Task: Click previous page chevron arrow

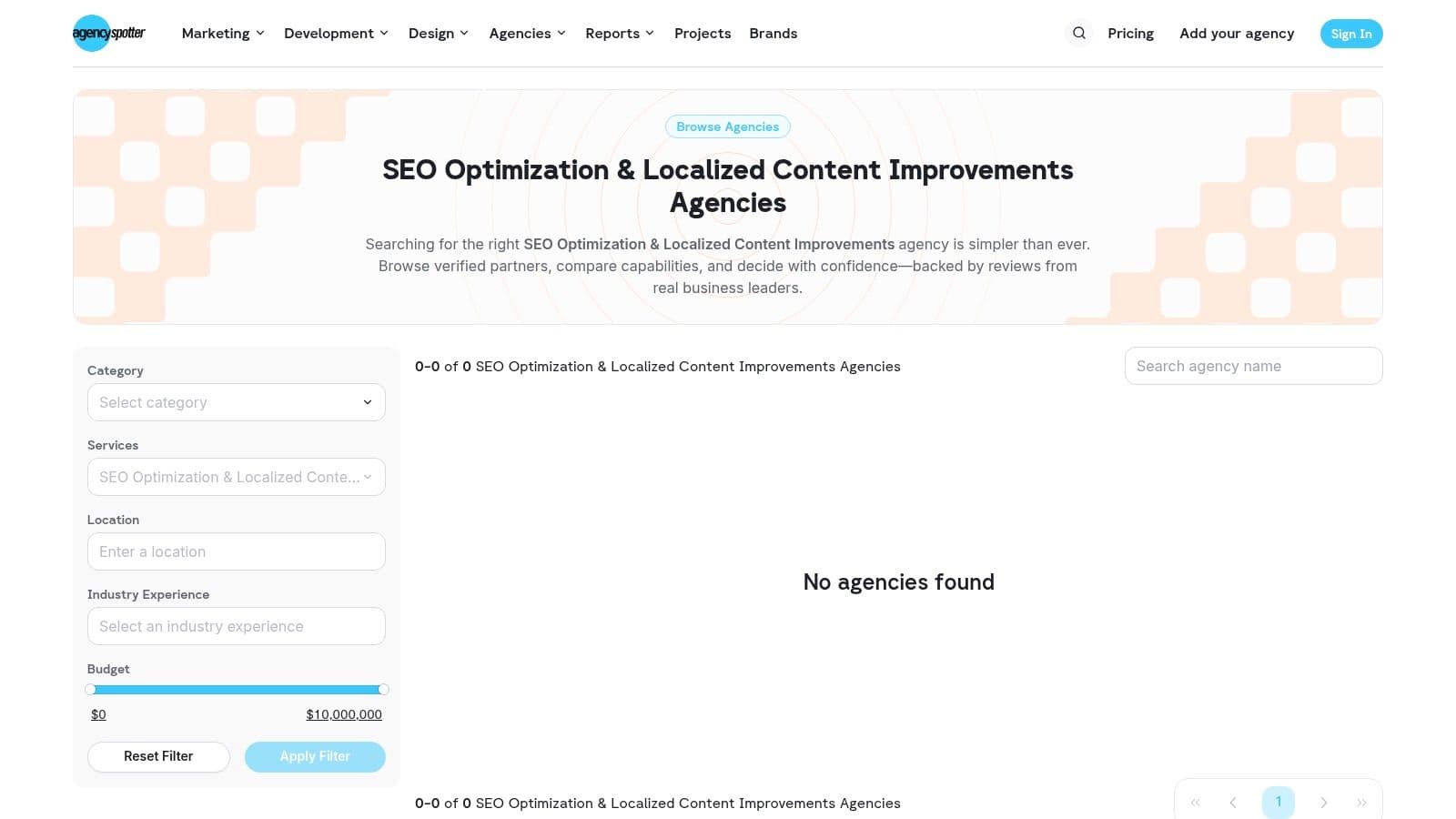Action: (x=1233, y=802)
